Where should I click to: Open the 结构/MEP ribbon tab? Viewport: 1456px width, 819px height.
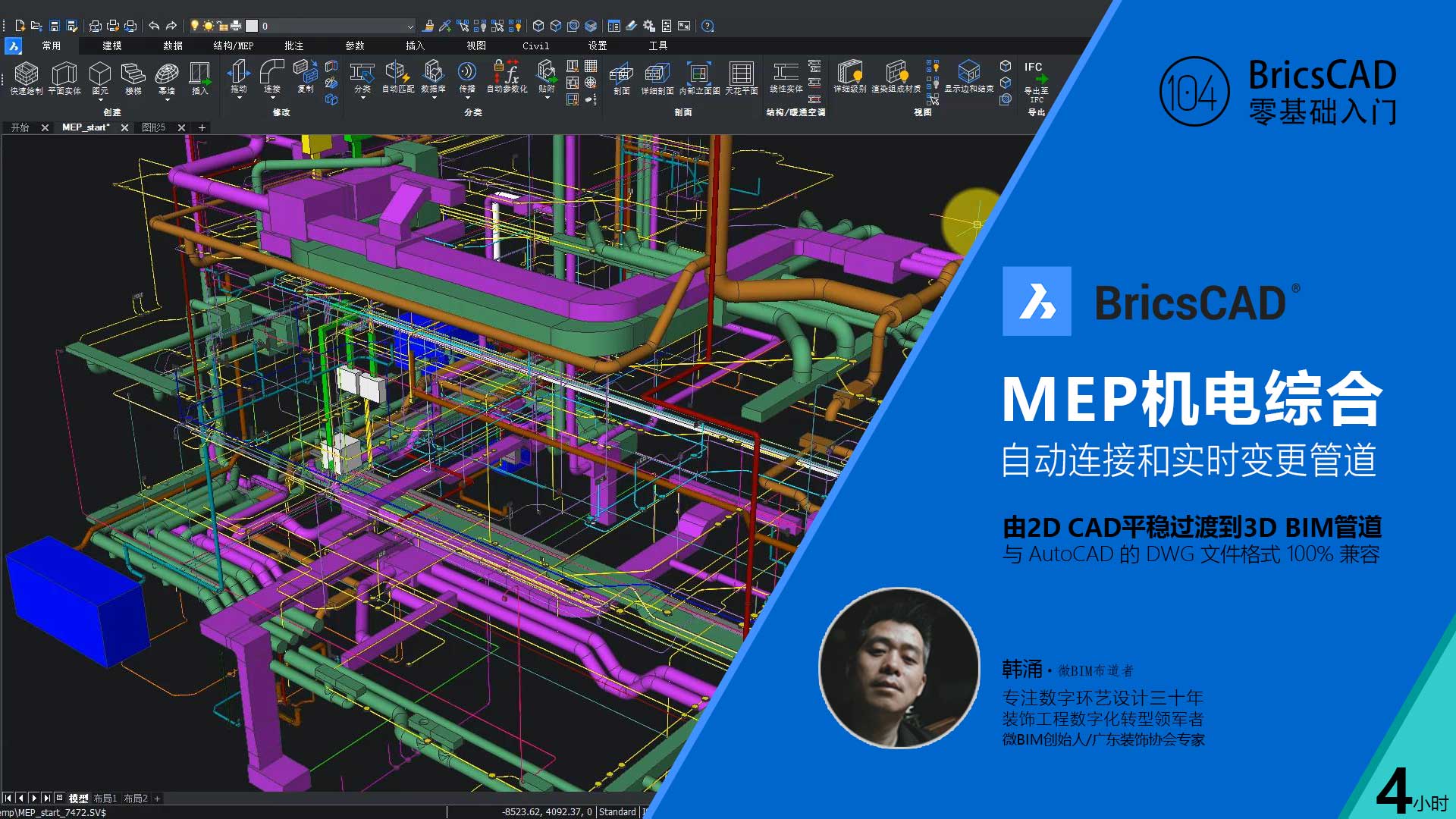coord(234,45)
